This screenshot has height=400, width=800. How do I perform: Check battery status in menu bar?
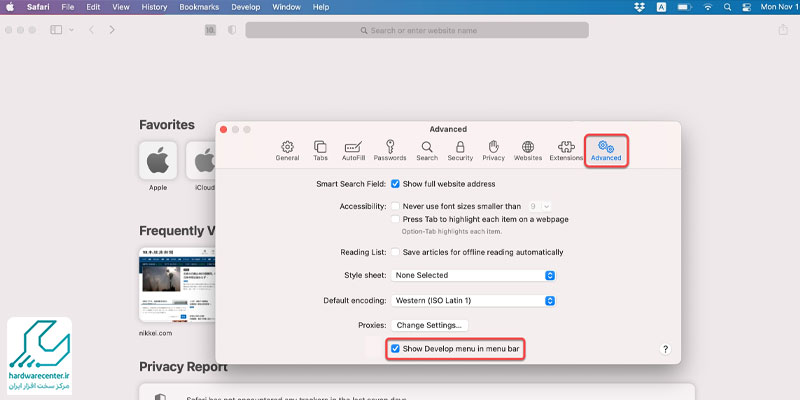tap(684, 7)
